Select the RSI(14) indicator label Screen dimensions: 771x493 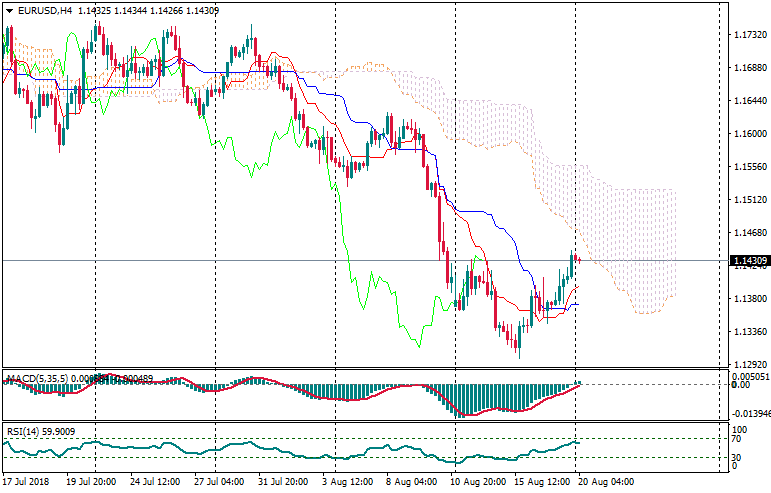(27, 432)
